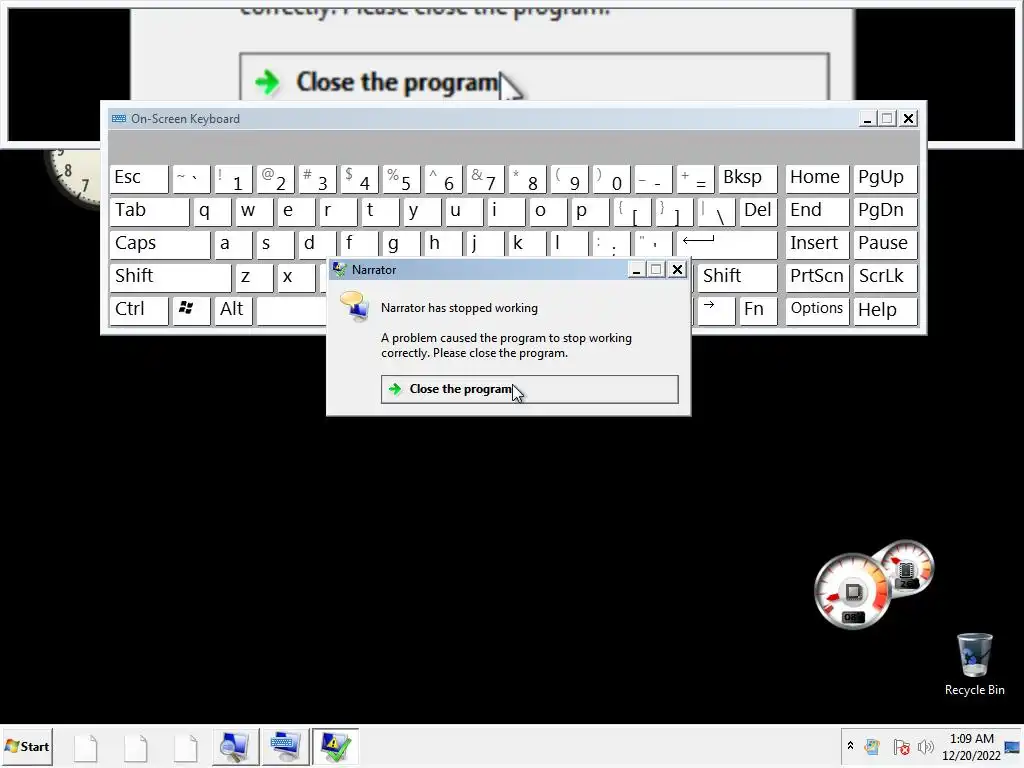
Task: Click the Narrator dialog title icon
Action: pos(339,269)
